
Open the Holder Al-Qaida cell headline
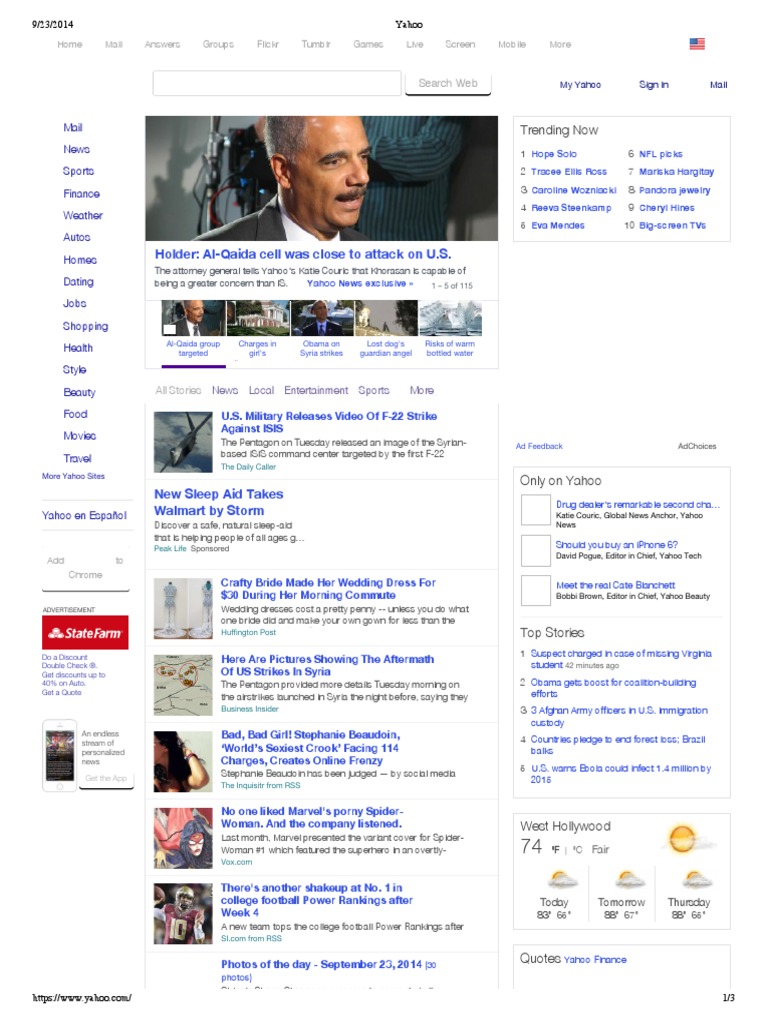pos(303,254)
